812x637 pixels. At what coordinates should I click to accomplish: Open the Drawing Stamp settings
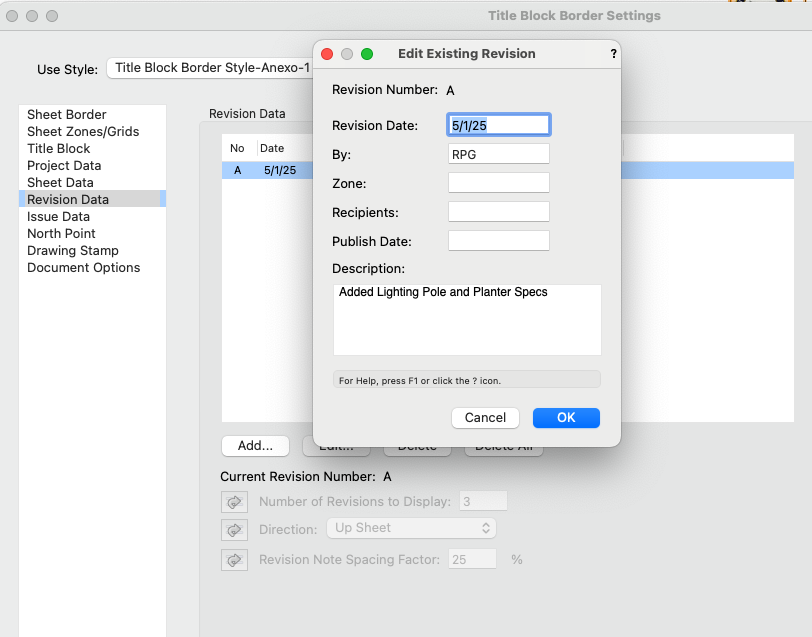pos(72,250)
